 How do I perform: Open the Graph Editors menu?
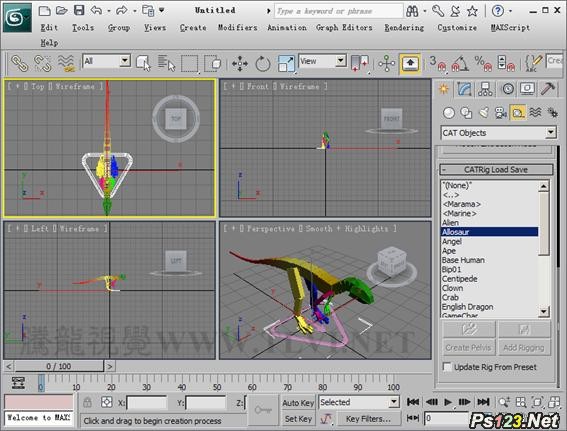click(x=344, y=27)
